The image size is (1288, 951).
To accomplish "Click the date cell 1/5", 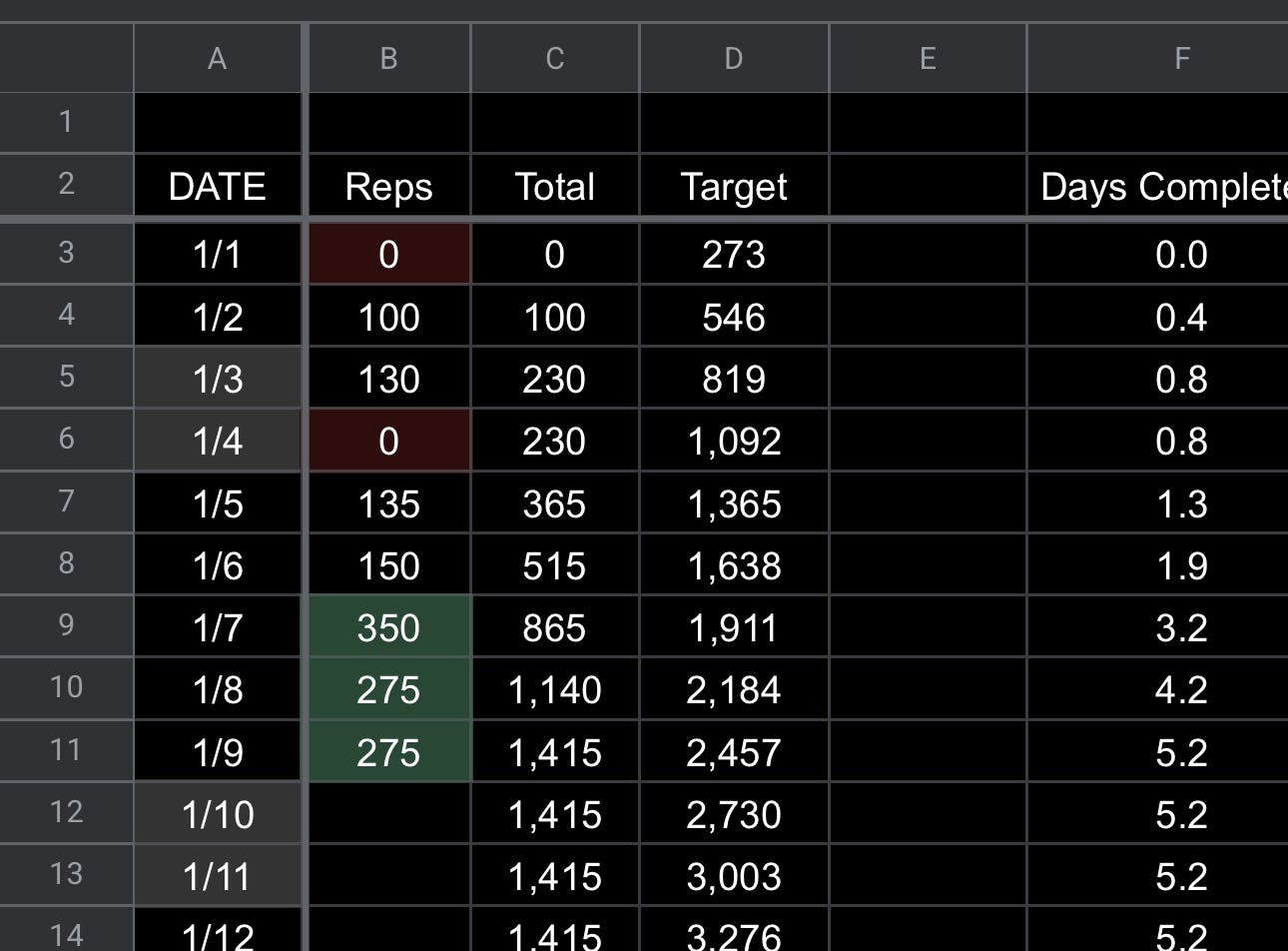I will [x=217, y=503].
